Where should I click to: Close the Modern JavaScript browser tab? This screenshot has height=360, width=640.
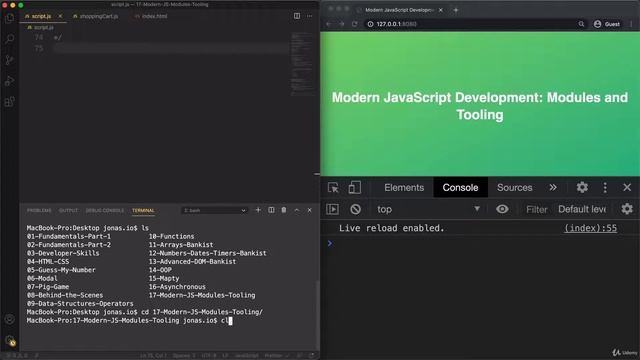440,10
